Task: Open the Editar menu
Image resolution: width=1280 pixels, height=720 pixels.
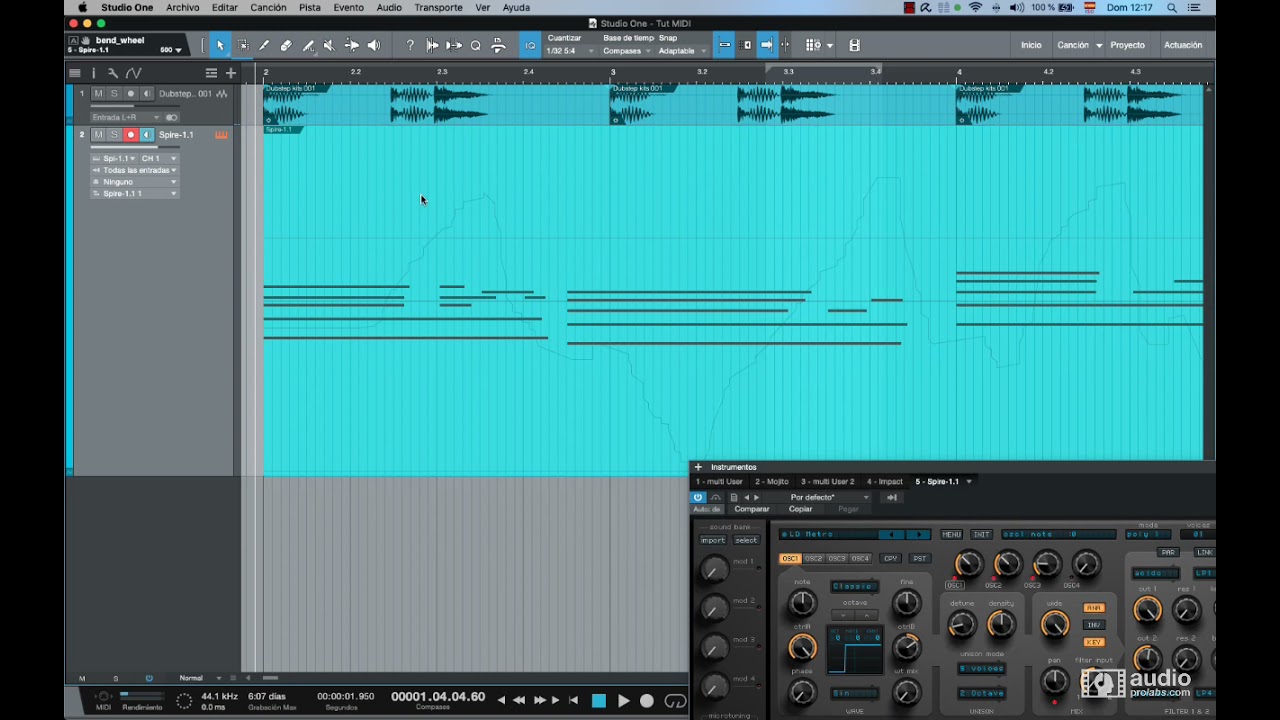Action: point(225,7)
